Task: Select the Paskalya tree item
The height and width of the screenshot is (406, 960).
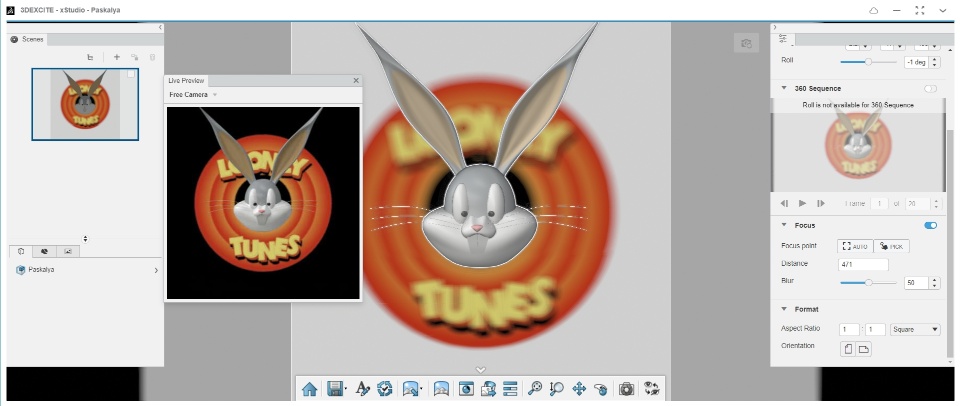Action: [x=86, y=270]
